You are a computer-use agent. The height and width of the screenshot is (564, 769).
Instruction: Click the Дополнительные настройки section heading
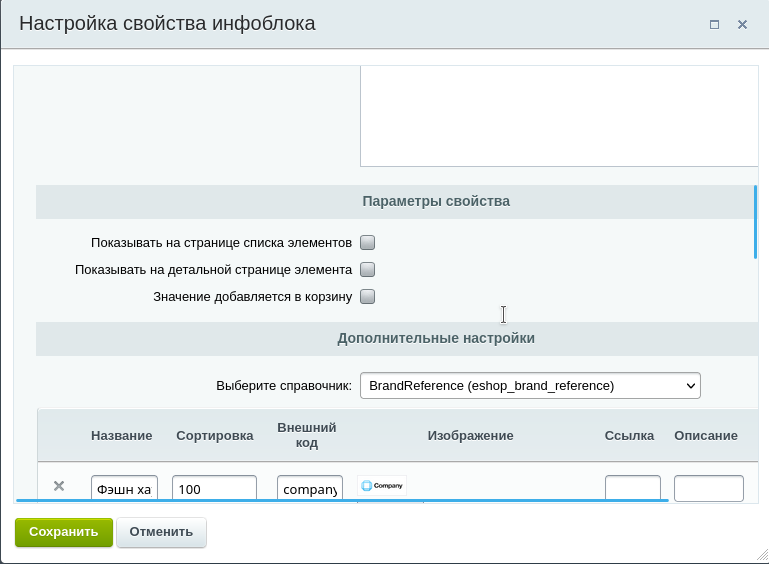coord(436,338)
